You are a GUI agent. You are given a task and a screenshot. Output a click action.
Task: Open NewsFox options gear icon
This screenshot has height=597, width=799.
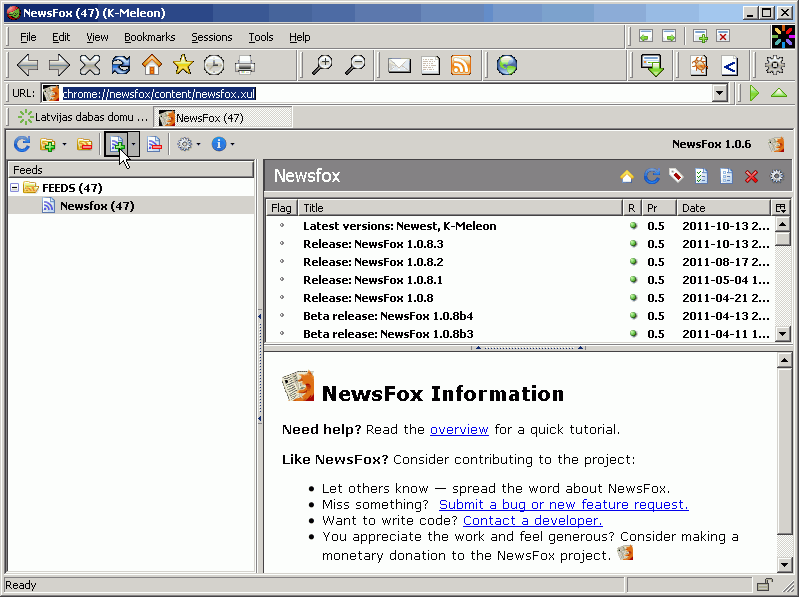click(x=184, y=145)
